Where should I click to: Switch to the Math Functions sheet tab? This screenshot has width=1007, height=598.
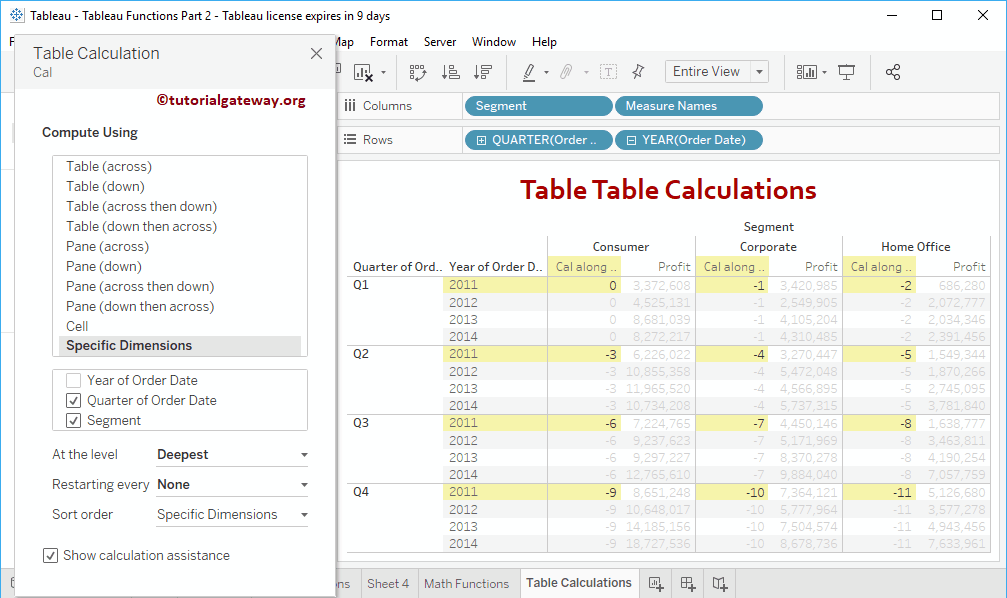tap(466, 583)
